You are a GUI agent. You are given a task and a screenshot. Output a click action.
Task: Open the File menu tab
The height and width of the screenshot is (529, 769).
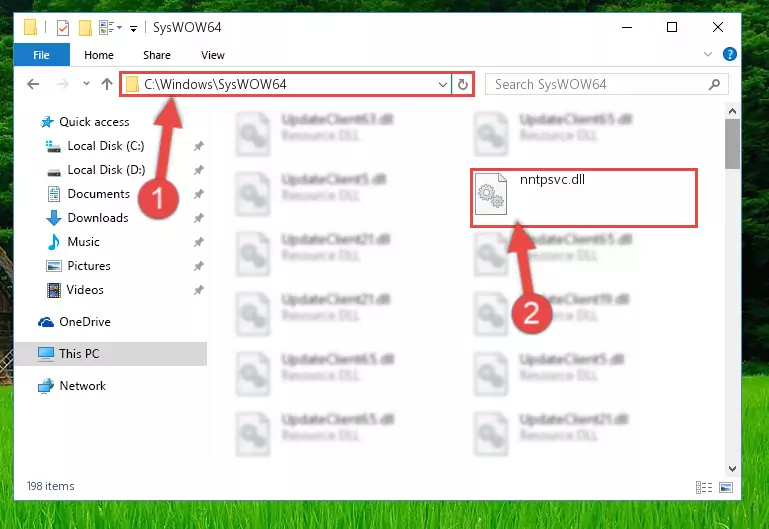tap(42, 55)
